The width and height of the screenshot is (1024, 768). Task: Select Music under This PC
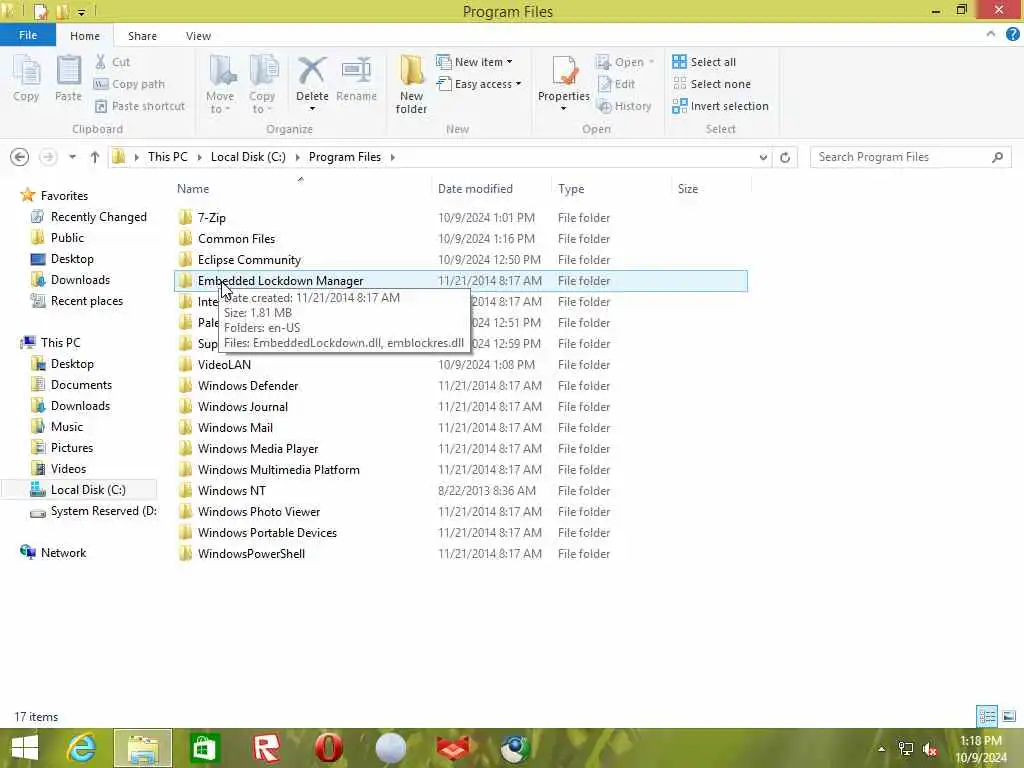[x=57, y=426]
